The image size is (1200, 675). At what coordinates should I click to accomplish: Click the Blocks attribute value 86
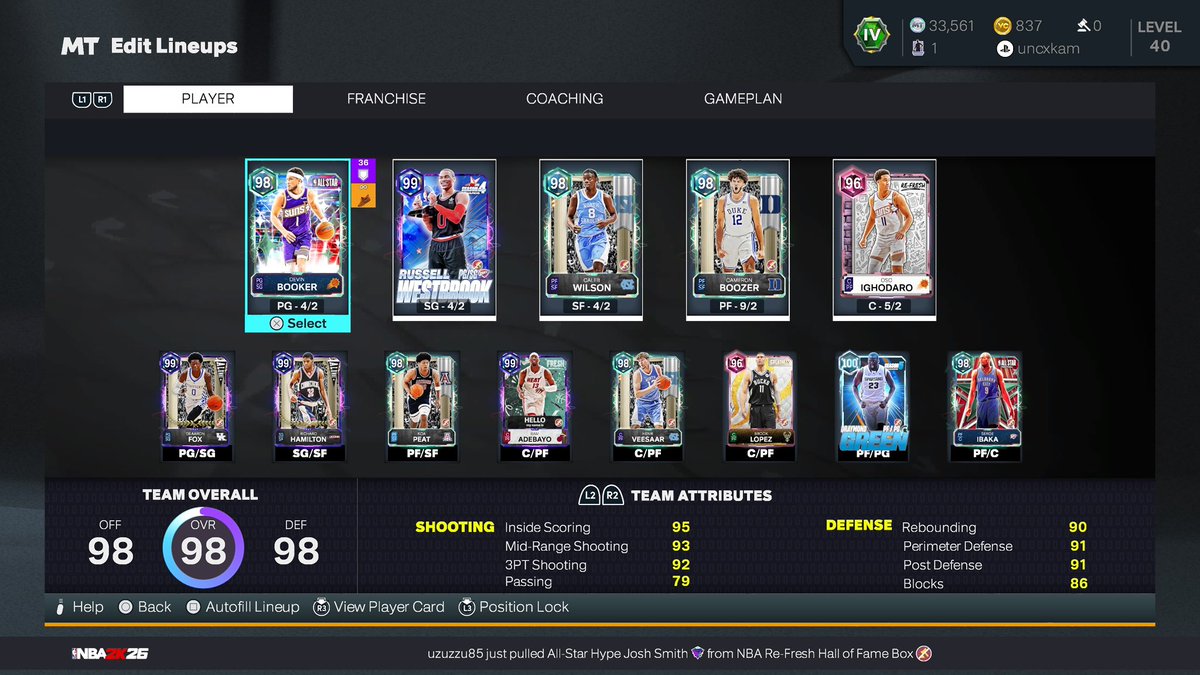1078,583
